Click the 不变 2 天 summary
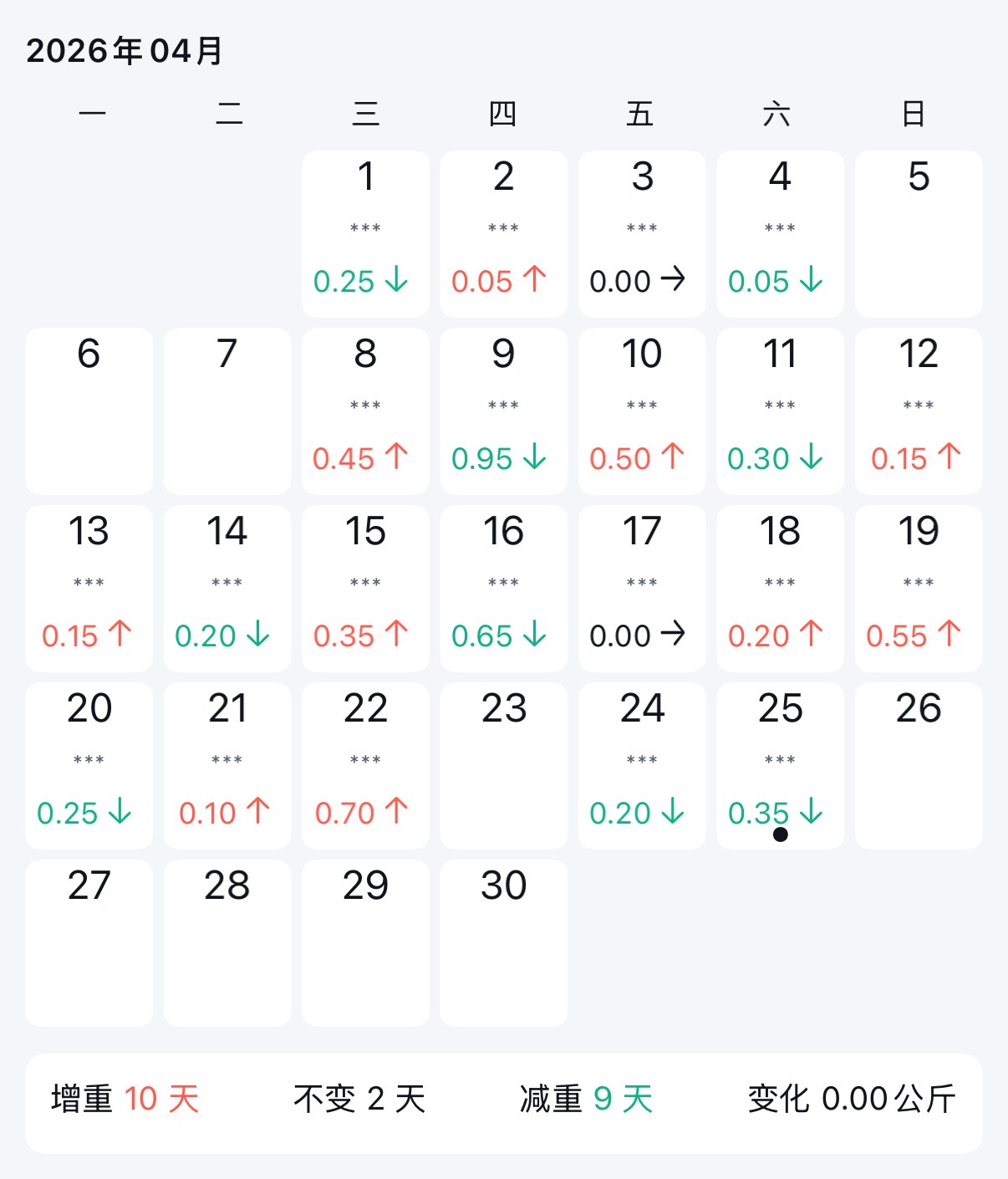This screenshot has width=1008, height=1179. coord(359,1099)
